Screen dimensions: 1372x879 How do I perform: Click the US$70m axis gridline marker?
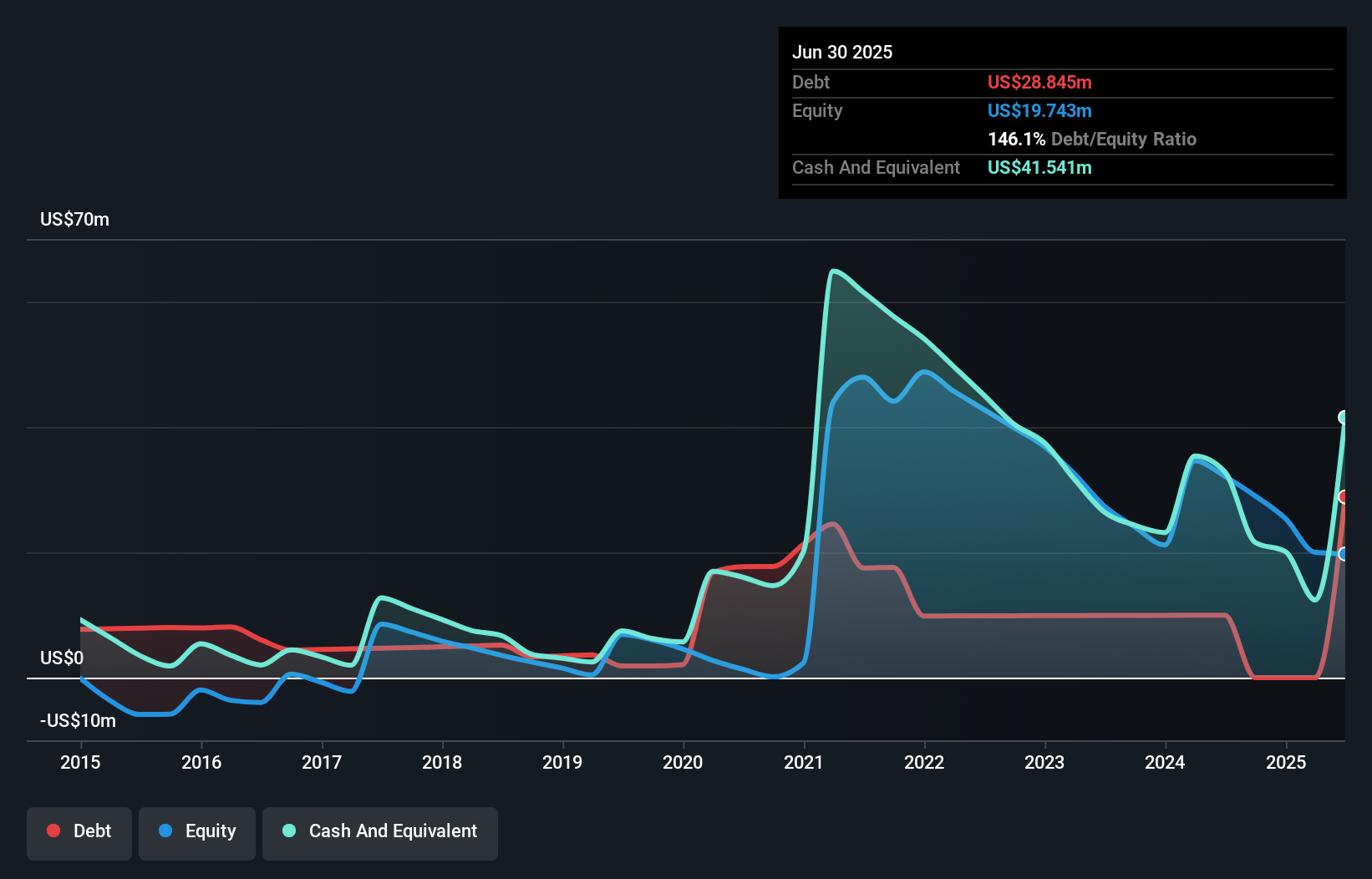(x=74, y=219)
